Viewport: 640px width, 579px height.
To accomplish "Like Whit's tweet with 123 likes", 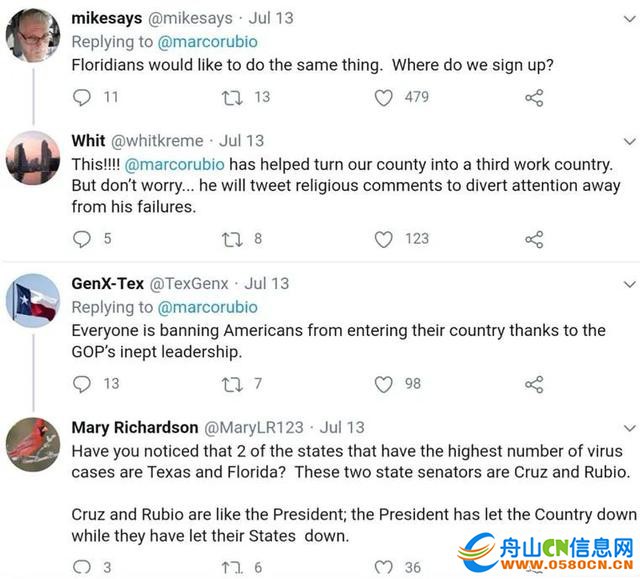I will coord(383,239).
